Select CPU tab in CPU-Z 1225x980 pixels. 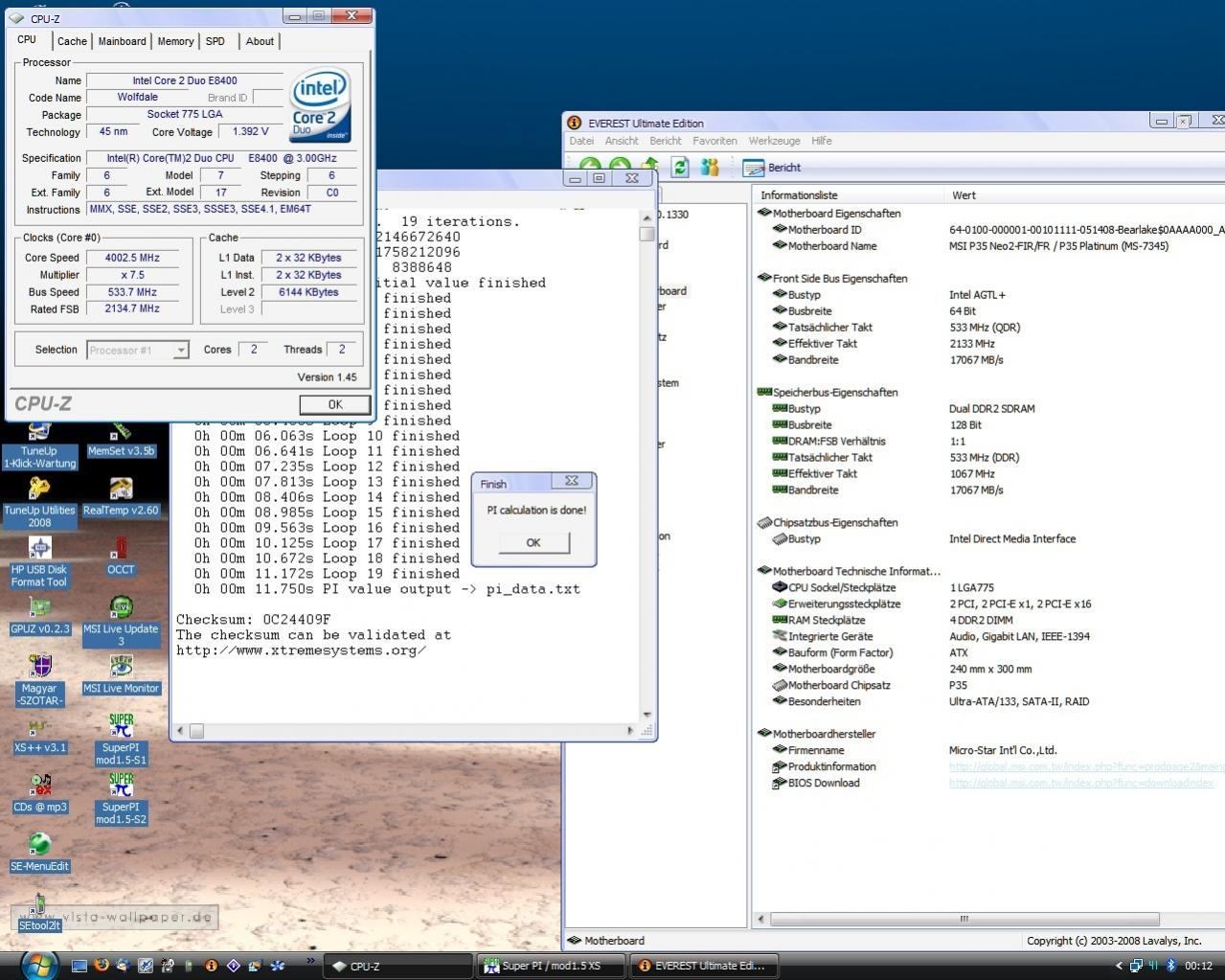pos(27,39)
